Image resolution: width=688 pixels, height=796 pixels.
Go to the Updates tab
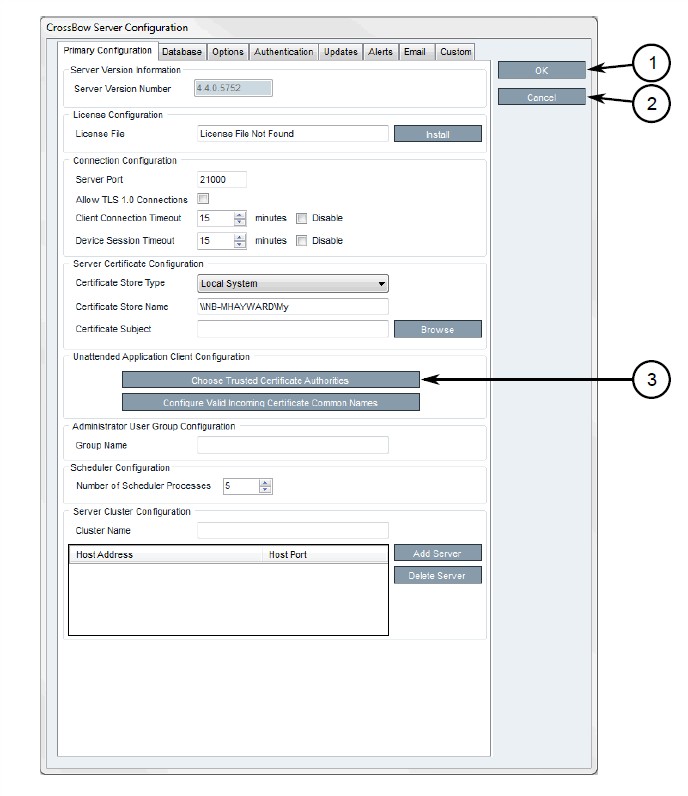pos(341,52)
